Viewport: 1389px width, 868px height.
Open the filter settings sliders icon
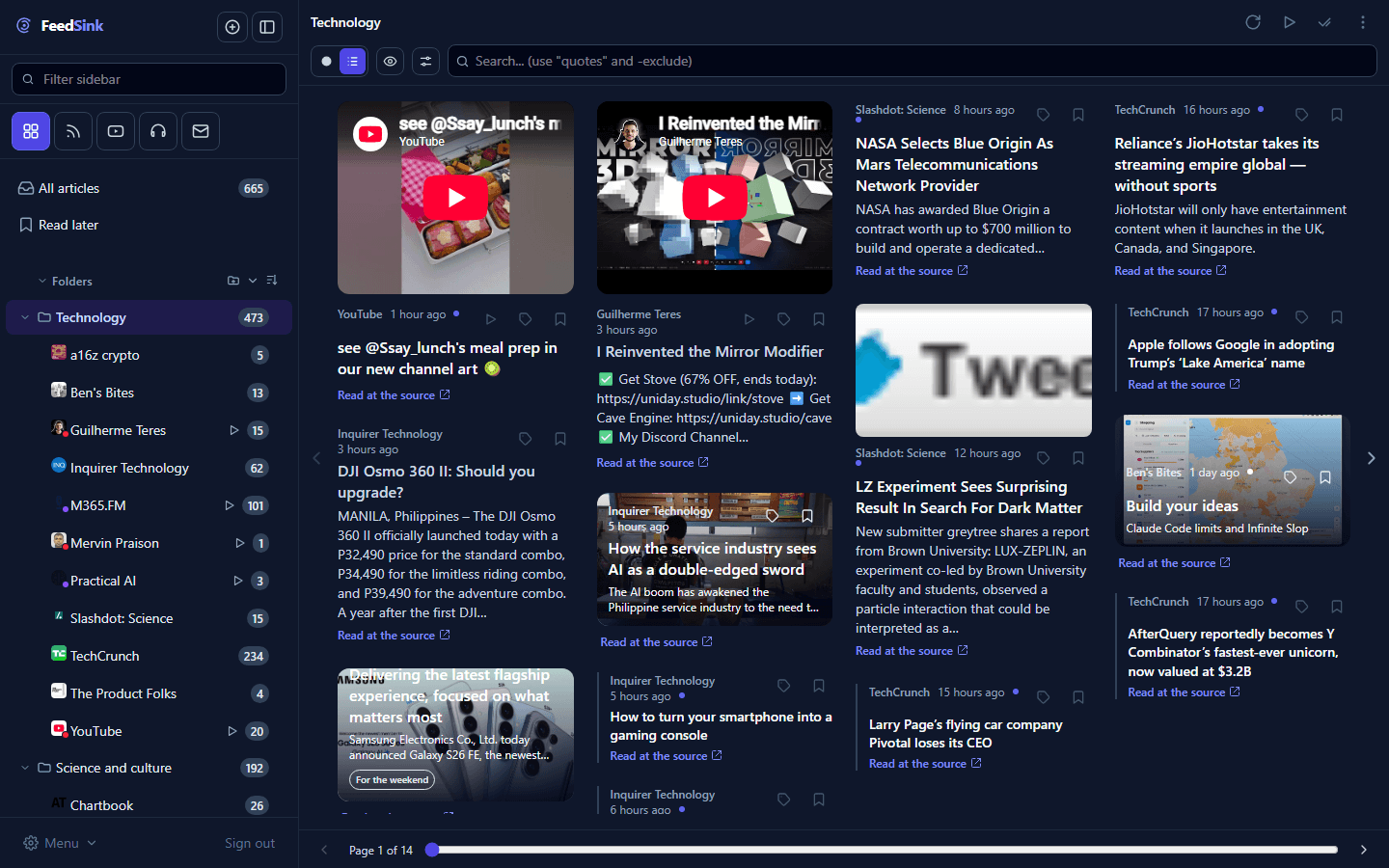click(x=425, y=61)
